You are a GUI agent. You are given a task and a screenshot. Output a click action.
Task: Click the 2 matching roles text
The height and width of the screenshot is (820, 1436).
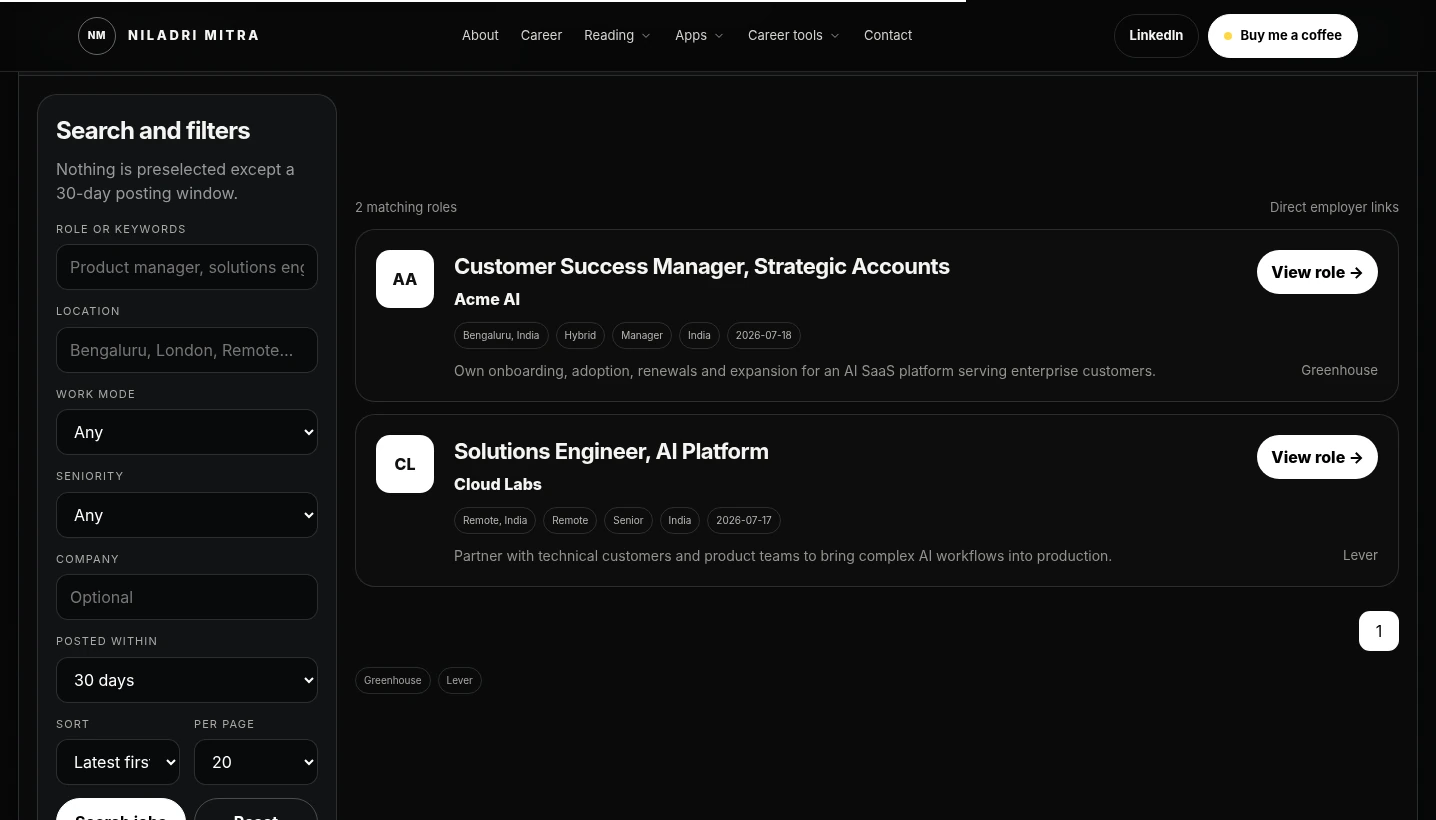click(x=406, y=207)
